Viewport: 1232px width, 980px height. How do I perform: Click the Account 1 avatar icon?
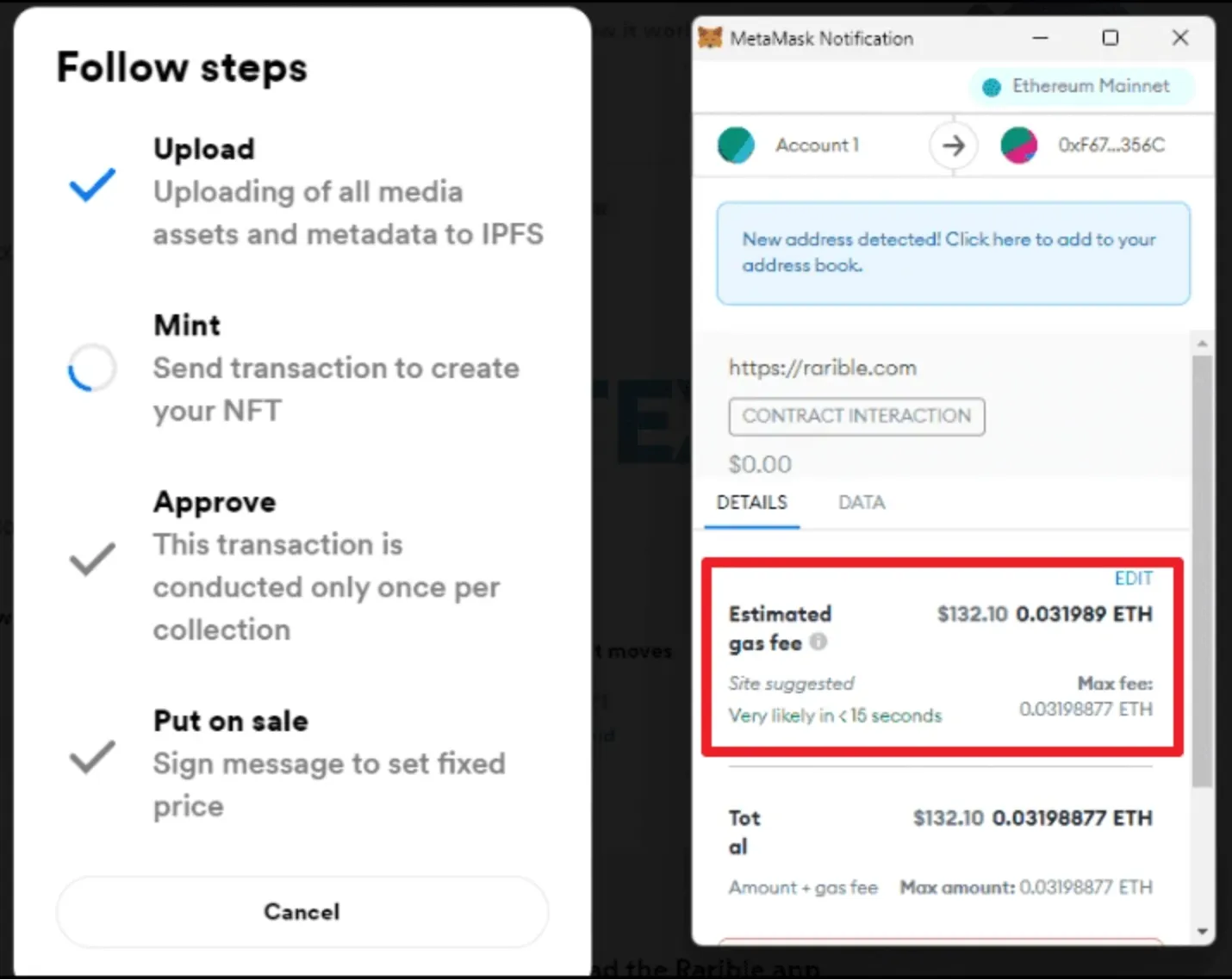pyautogui.click(x=736, y=145)
